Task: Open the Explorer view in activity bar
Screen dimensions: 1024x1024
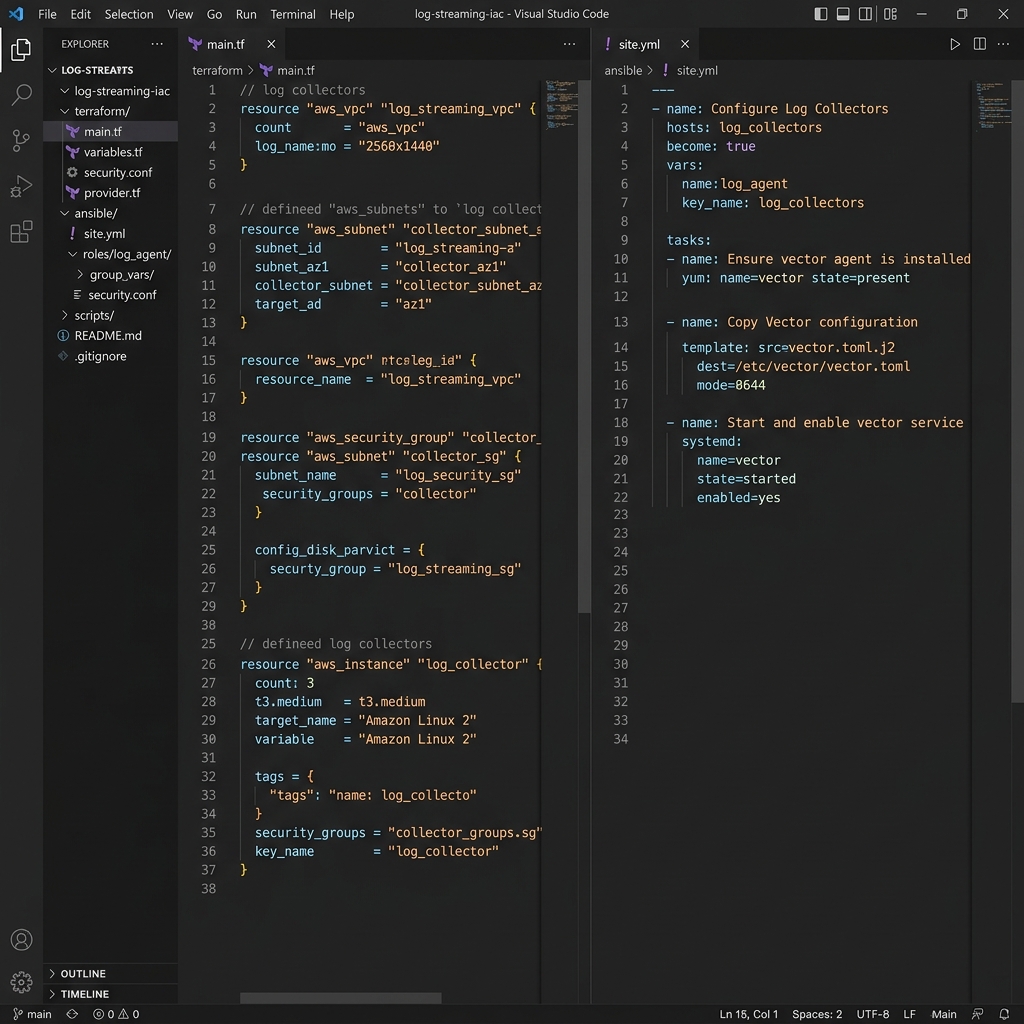Action: [21, 50]
